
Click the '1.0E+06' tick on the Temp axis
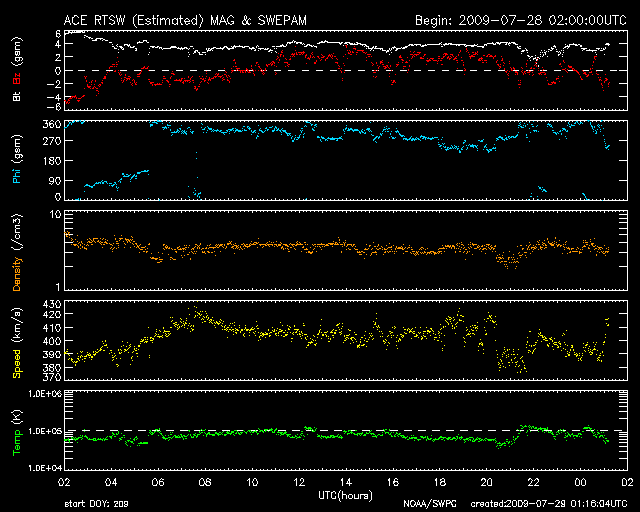click(45, 394)
